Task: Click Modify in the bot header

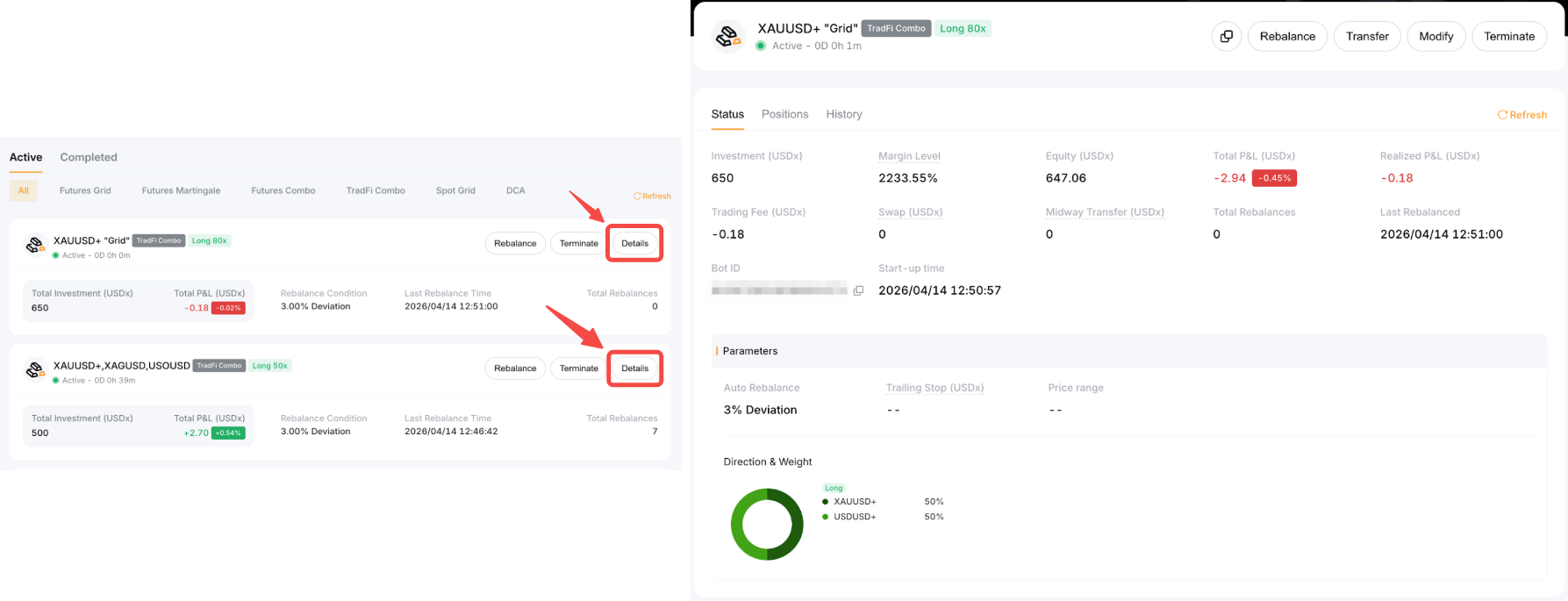Action: 1436,36
